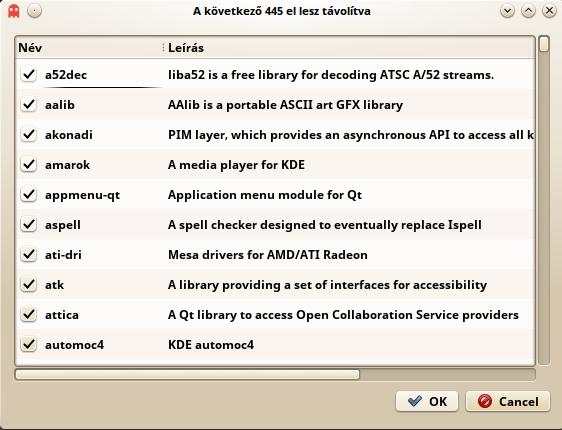Click the Cancel button

[508, 401]
